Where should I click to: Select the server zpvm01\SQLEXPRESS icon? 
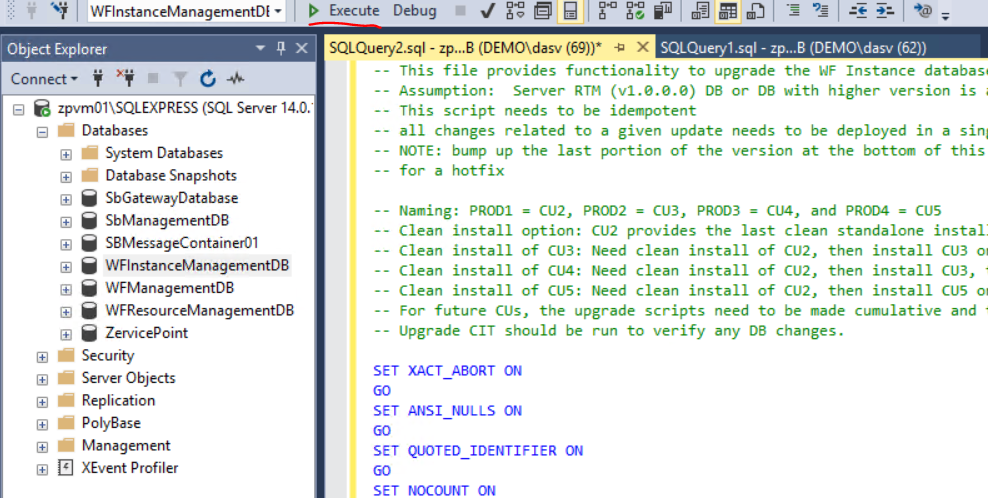tap(42, 108)
